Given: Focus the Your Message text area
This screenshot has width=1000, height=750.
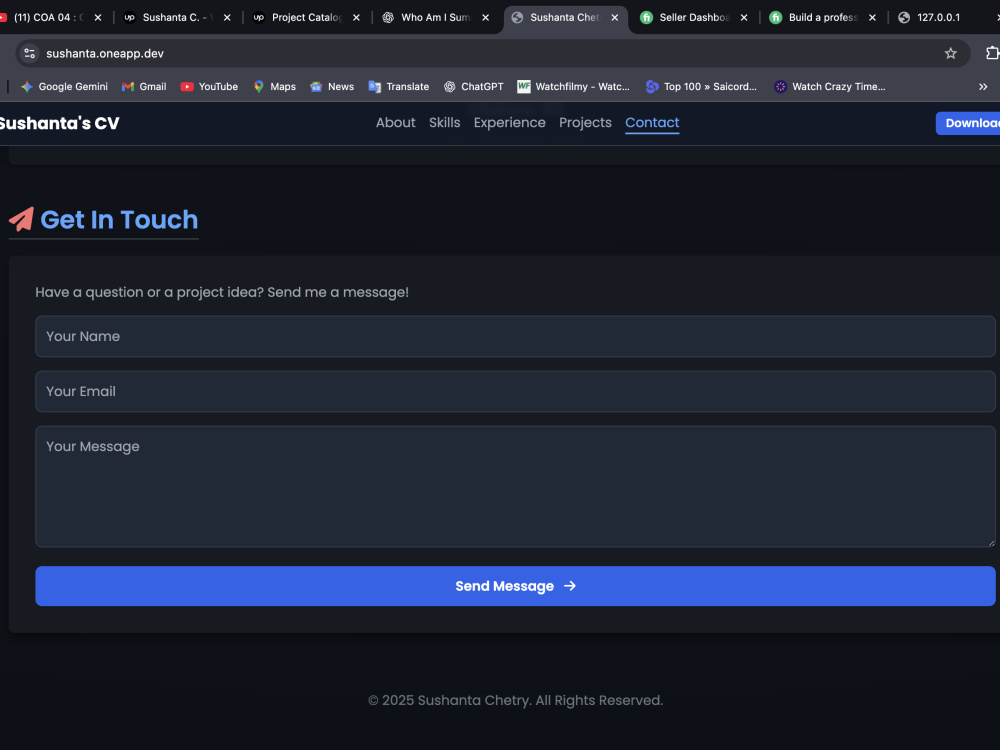Looking at the screenshot, I should click(515, 487).
